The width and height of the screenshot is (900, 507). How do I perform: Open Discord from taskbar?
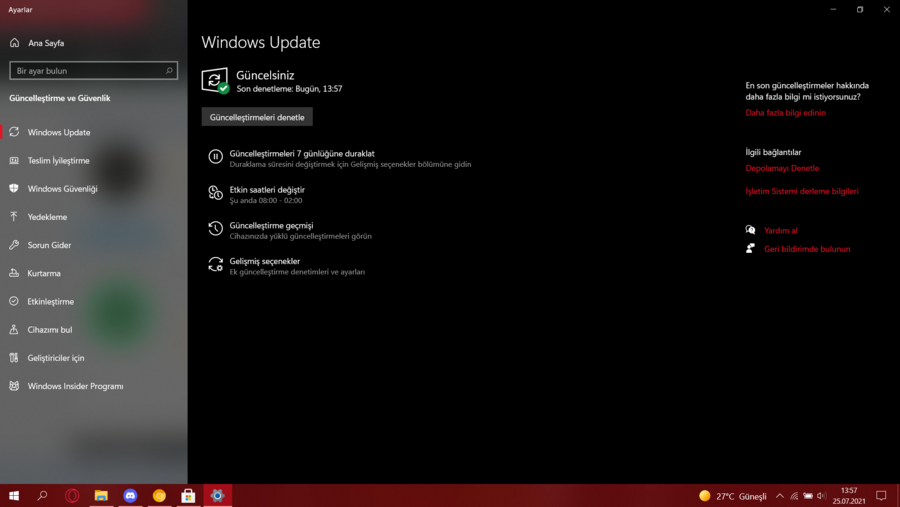[130, 496]
